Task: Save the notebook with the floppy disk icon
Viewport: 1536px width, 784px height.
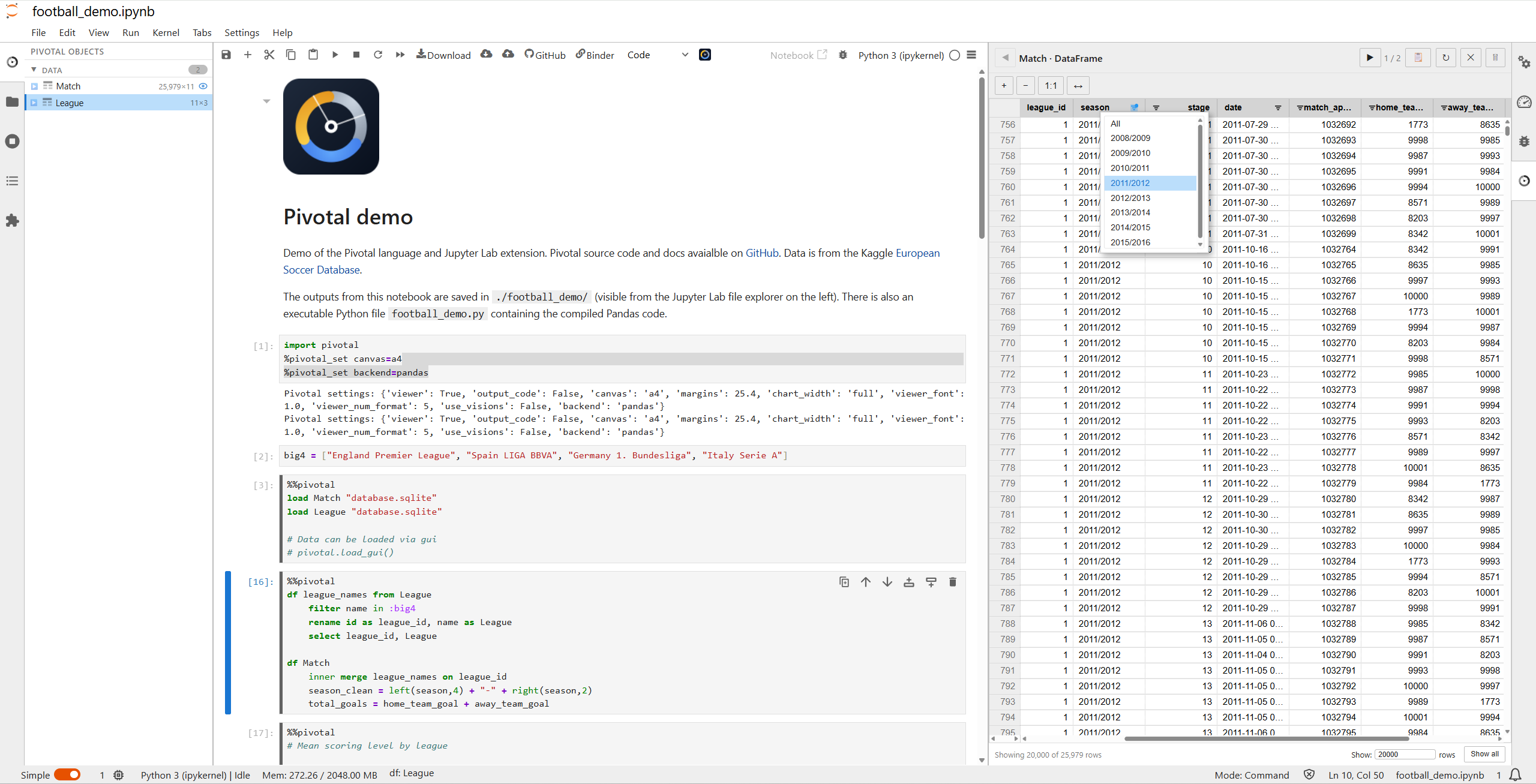Action: (226, 55)
